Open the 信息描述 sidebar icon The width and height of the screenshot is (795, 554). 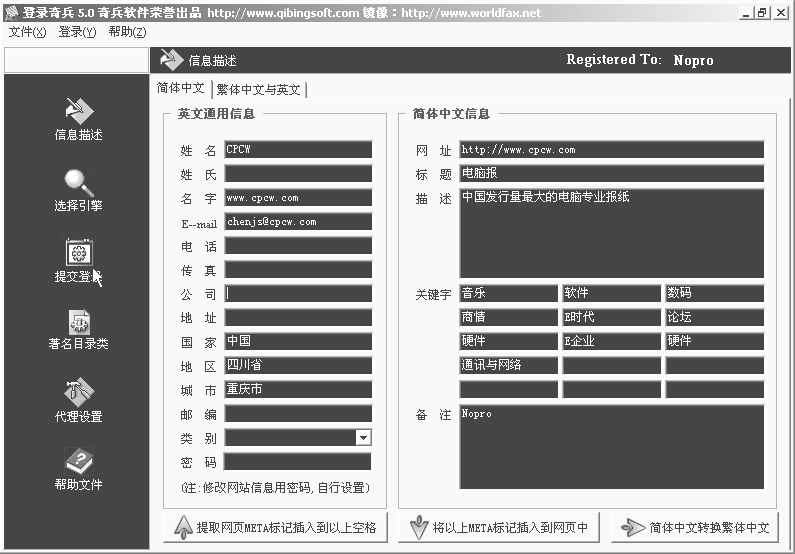click(x=79, y=110)
